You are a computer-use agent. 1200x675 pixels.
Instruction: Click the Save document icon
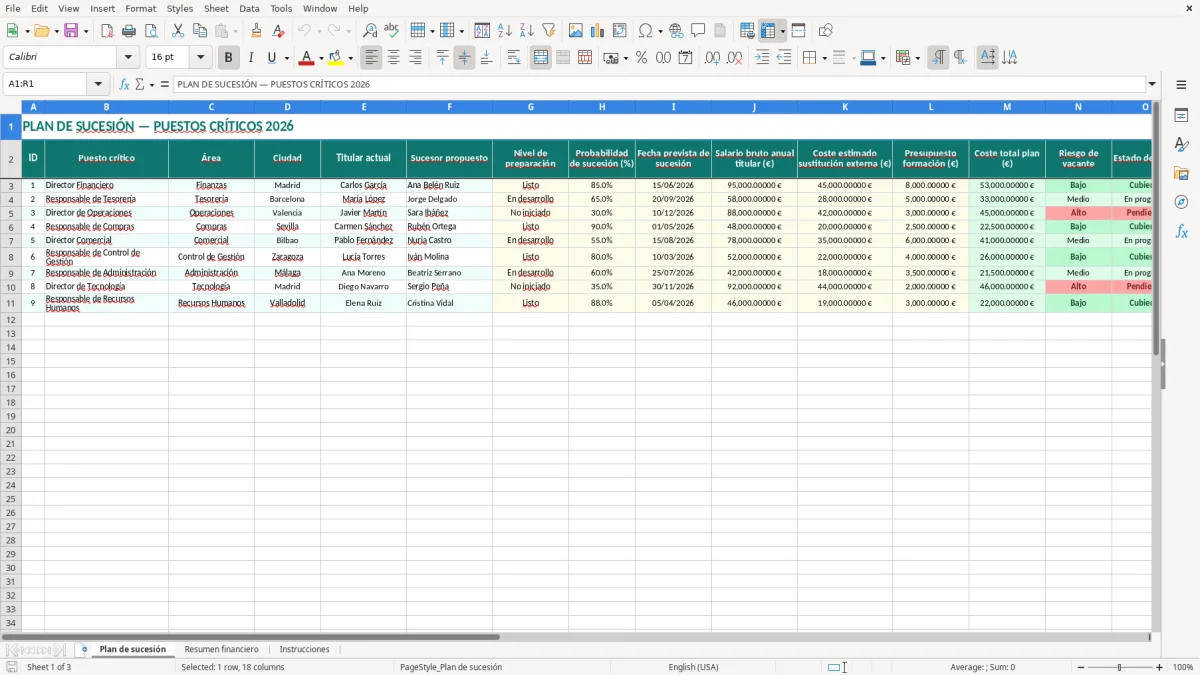70,31
